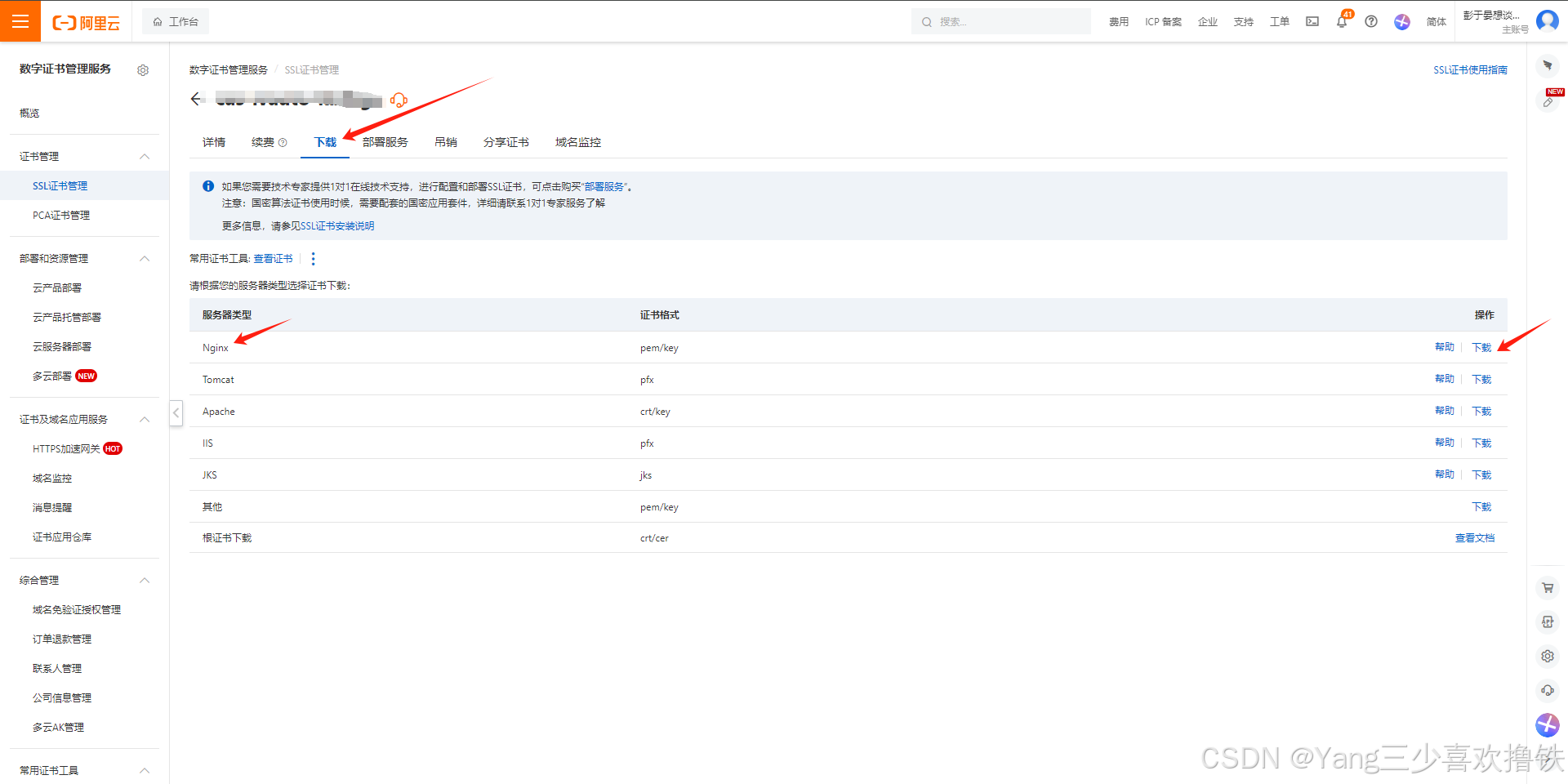This screenshot has width=1568, height=784.
Task: Open the hamburger main menu
Action: point(20,21)
